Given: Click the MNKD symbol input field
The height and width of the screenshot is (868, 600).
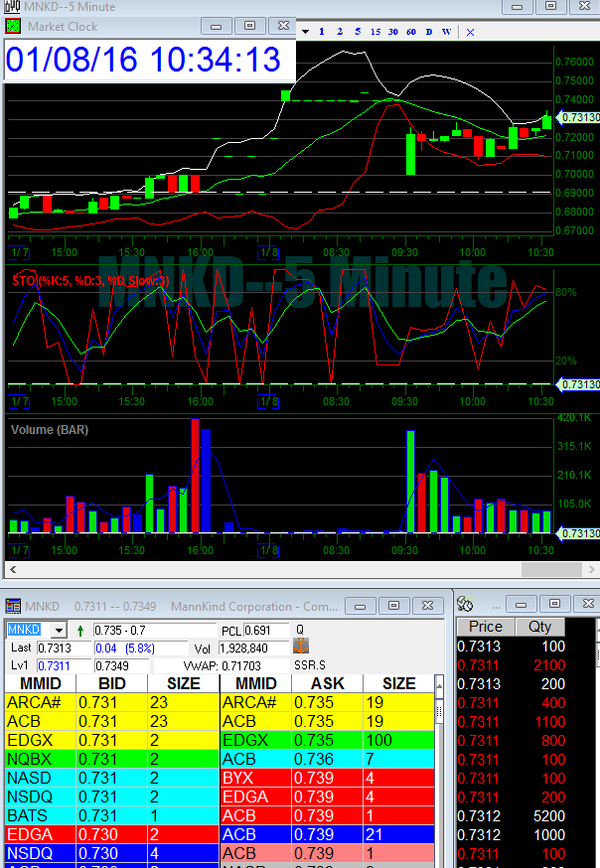Looking at the screenshot, I should pos(27,630).
